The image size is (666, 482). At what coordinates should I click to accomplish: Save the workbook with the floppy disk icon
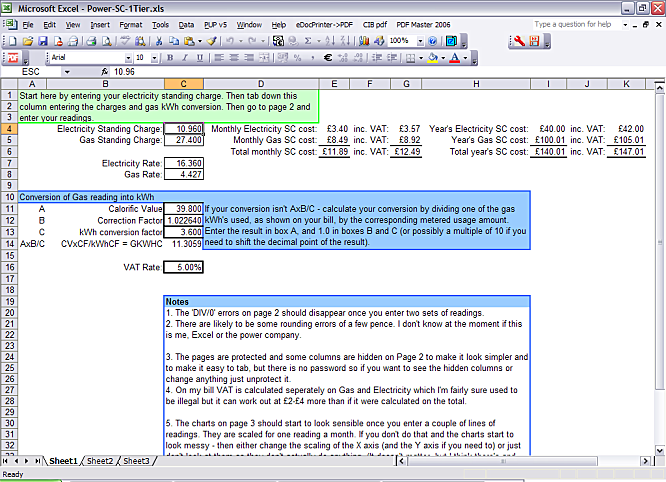[x=43, y=41]
